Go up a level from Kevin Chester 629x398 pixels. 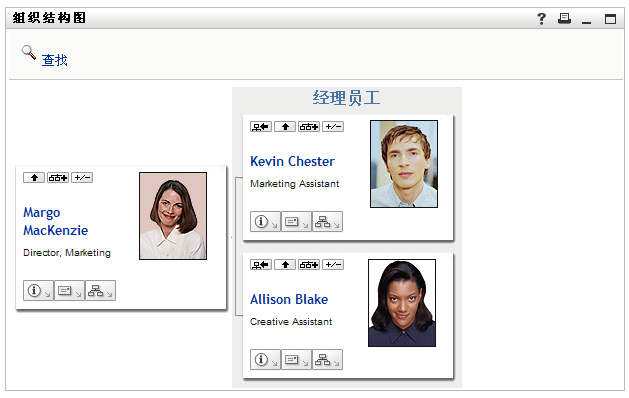click(285, 127)
